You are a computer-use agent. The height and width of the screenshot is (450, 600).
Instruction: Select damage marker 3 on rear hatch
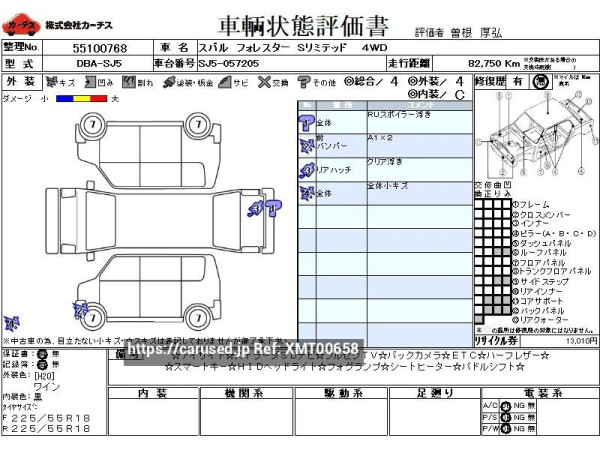click(255, 209)
